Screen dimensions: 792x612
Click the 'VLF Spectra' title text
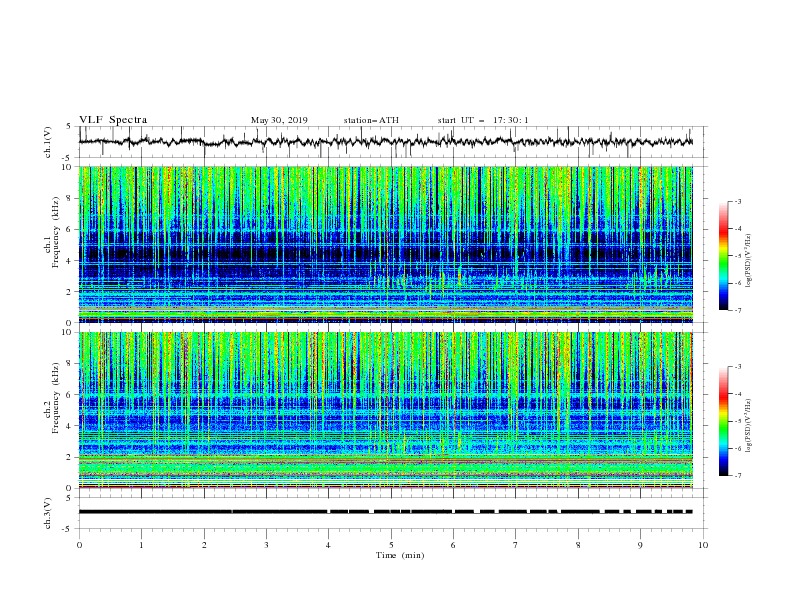(113, 120)
